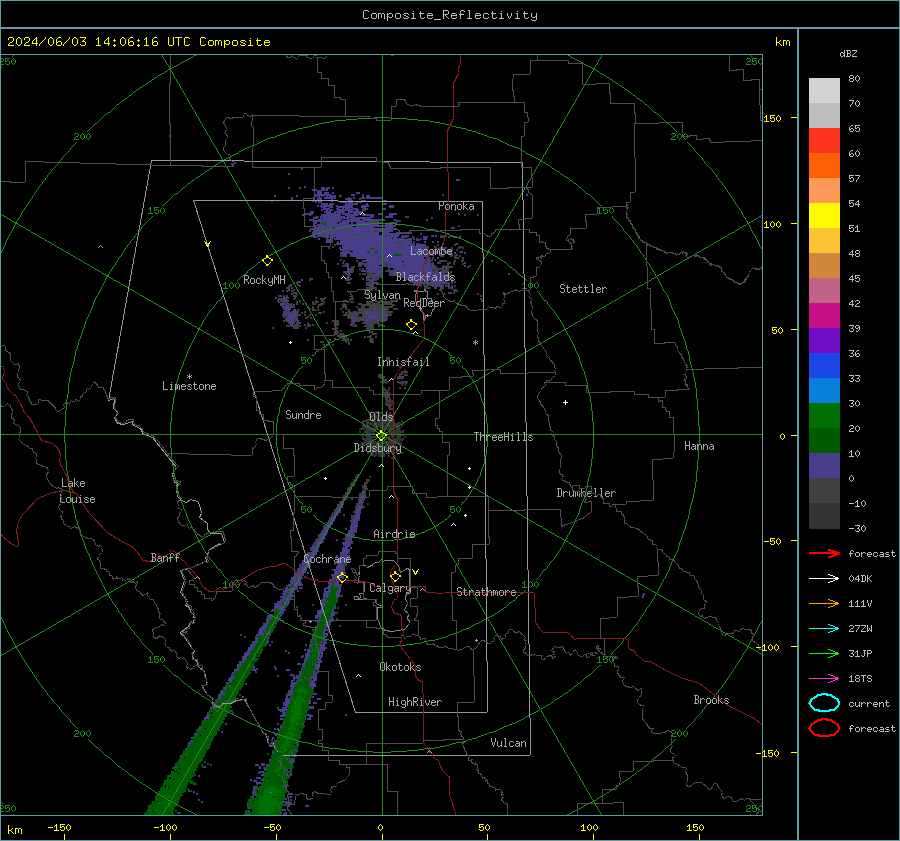
Task: Click the Blackfalds label
Action: [425, 277]
